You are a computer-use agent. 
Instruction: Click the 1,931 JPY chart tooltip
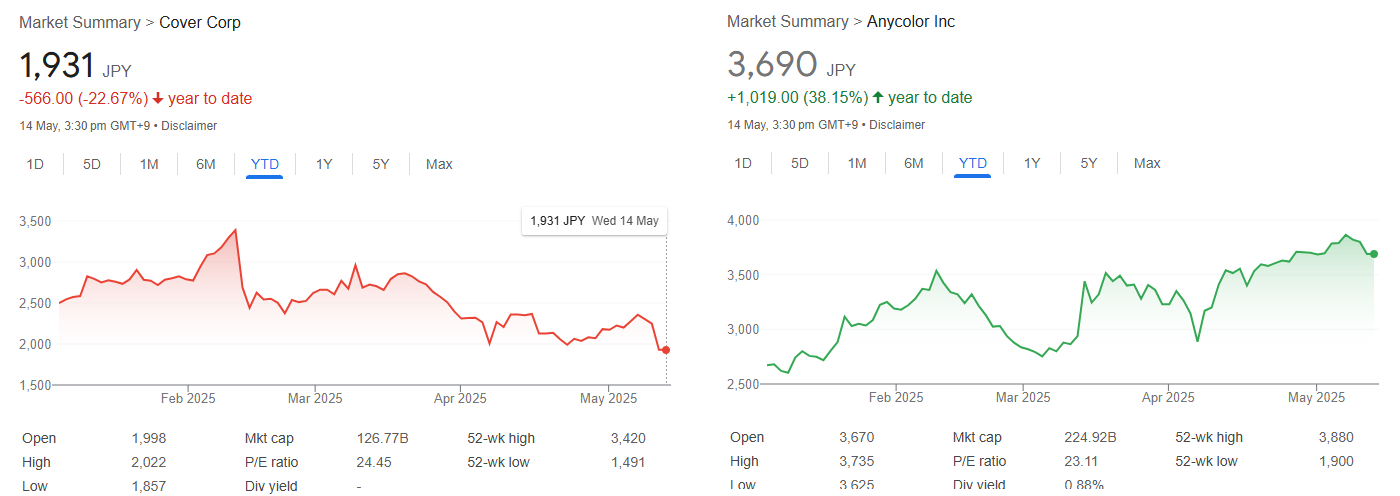(x=594, y=221)
